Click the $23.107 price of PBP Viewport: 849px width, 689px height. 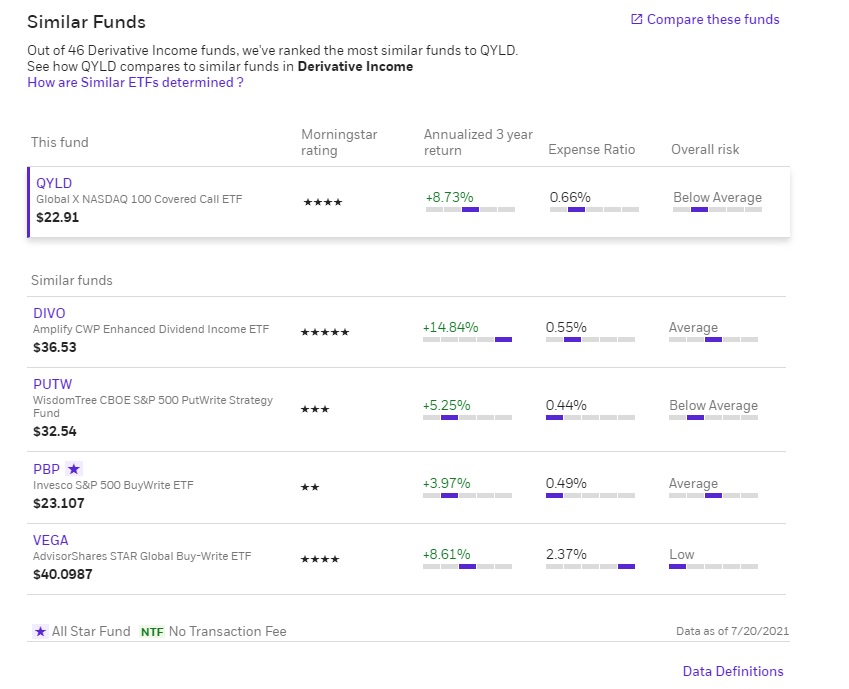(58, 503)
